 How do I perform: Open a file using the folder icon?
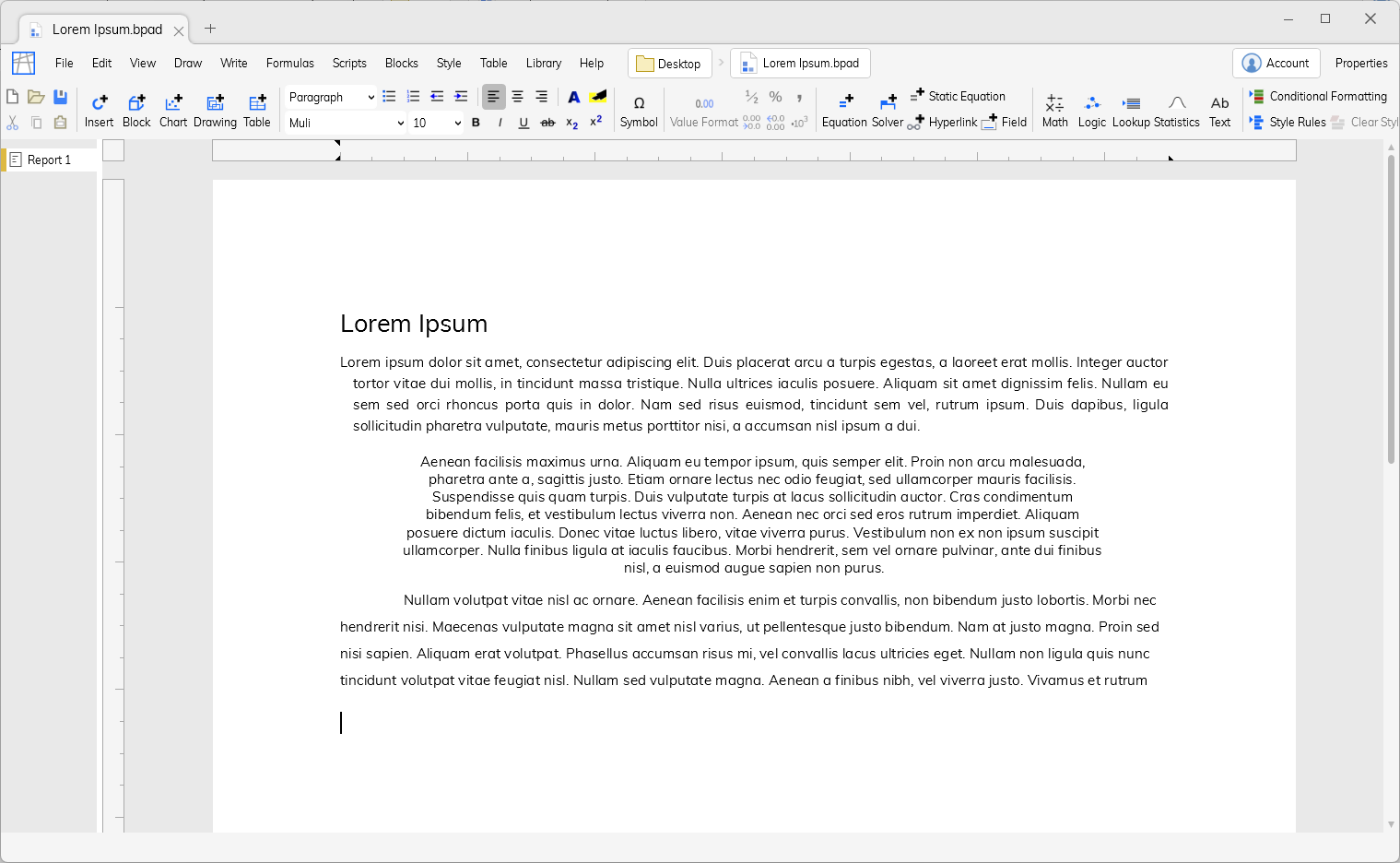36,97
